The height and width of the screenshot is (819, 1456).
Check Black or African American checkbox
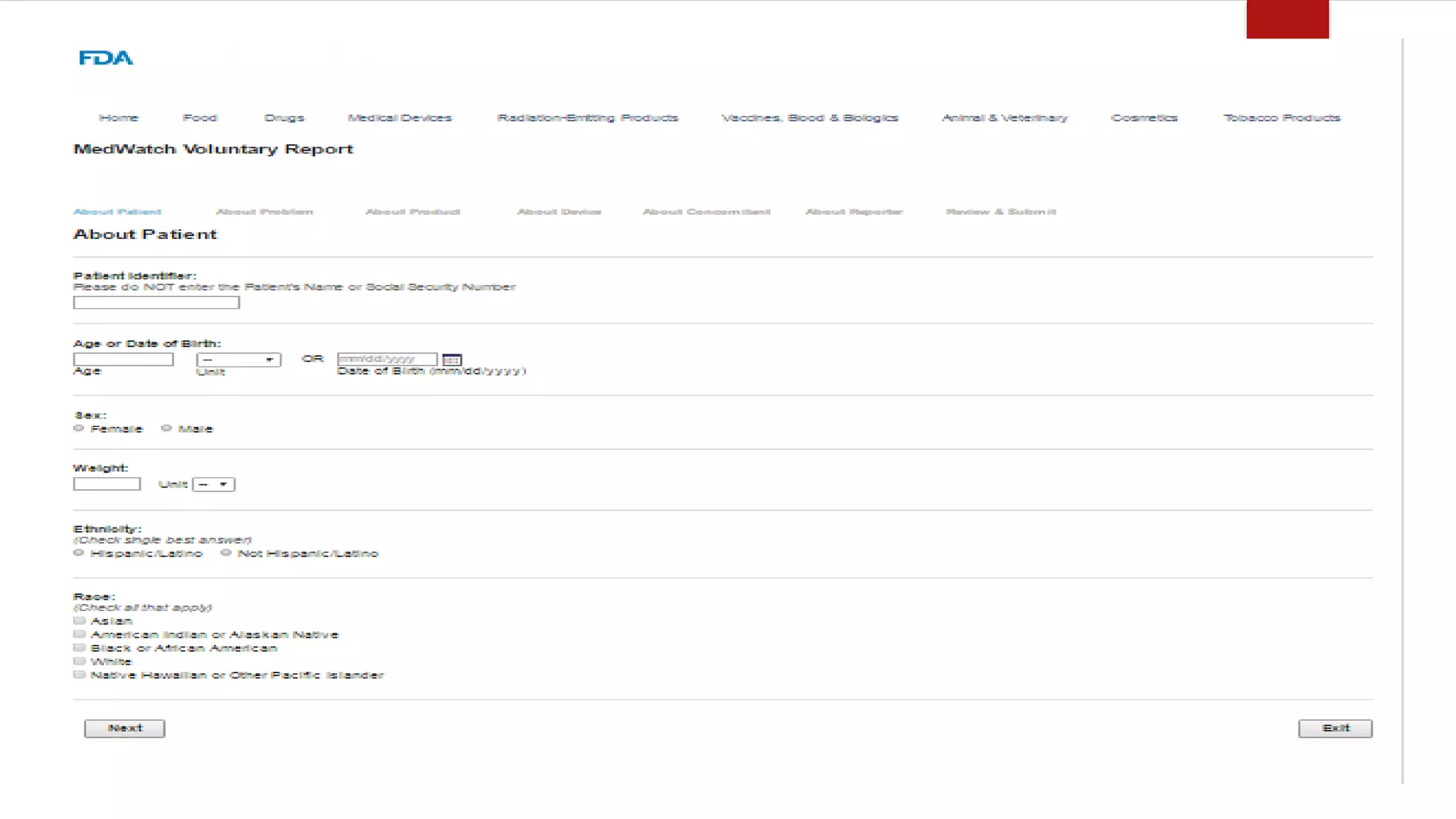[x=79, y=648]
